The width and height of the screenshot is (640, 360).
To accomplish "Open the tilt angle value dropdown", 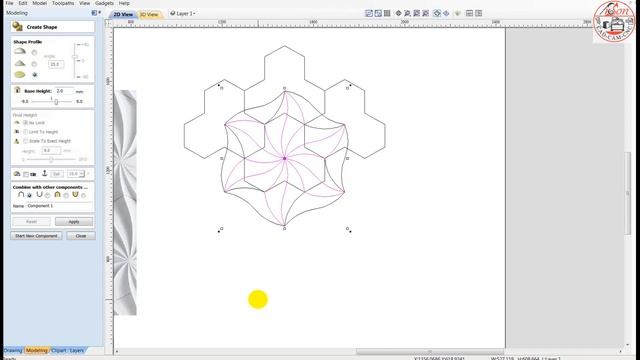I will 82,174.
